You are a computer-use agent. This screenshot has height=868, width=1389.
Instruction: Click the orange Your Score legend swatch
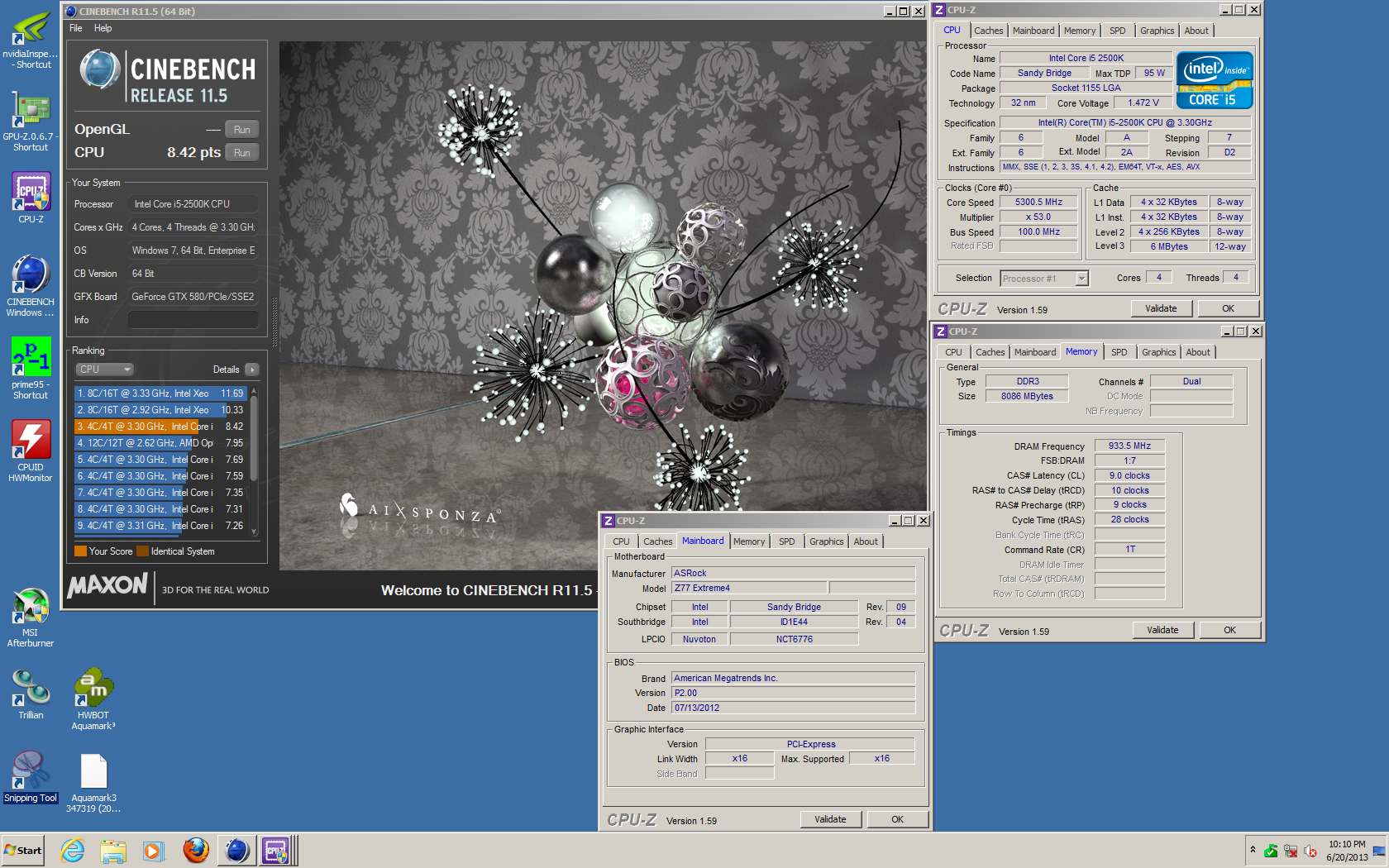point(80,551)
